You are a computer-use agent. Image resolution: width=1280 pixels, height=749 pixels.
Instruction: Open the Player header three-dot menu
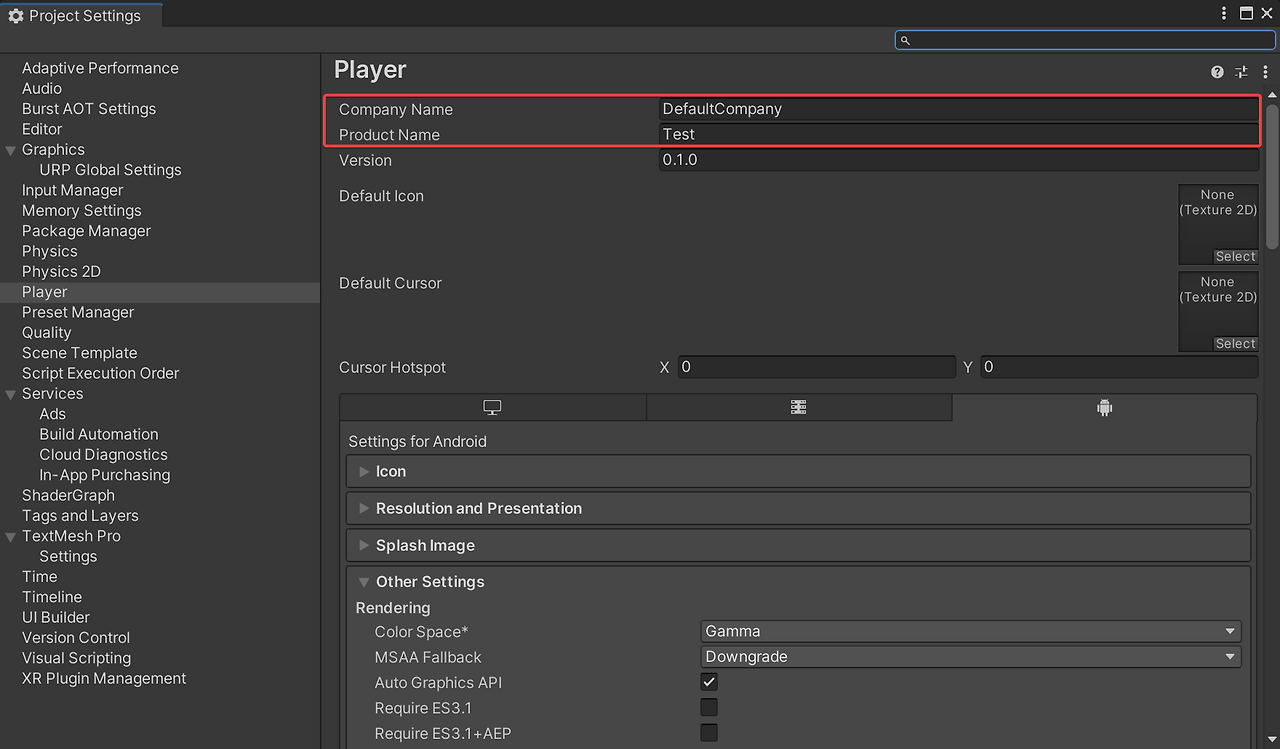click(x=1265, y=72)
